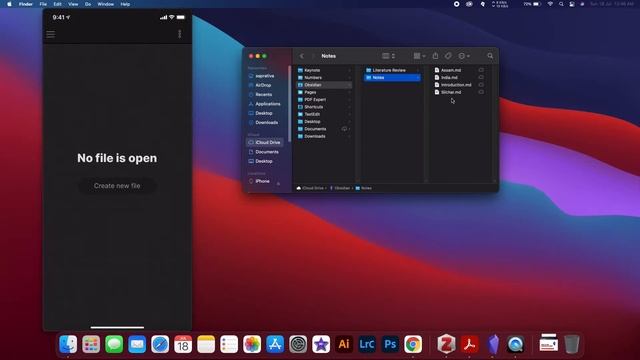
Task: Open the Finder action ellipsis menu
Action: [464, 56]
